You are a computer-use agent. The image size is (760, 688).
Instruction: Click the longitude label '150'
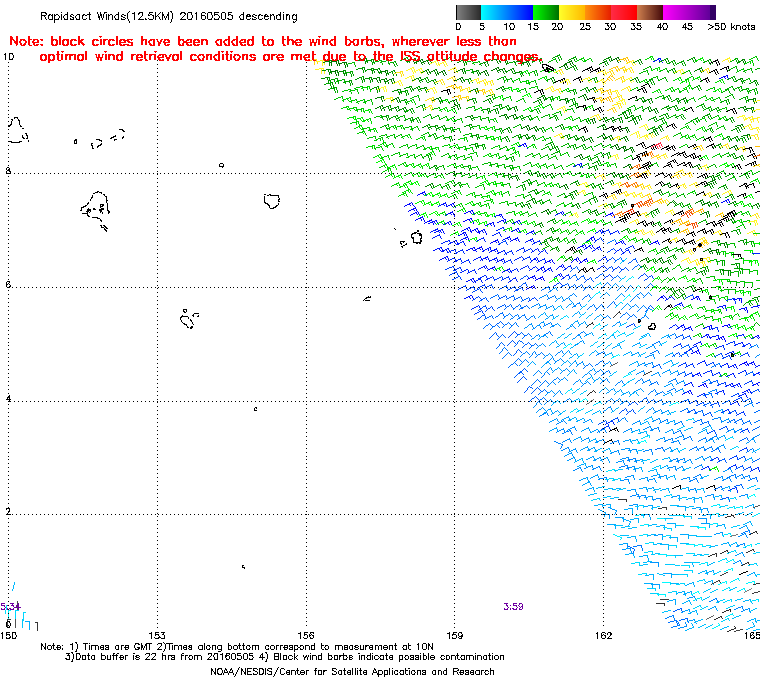9,635
